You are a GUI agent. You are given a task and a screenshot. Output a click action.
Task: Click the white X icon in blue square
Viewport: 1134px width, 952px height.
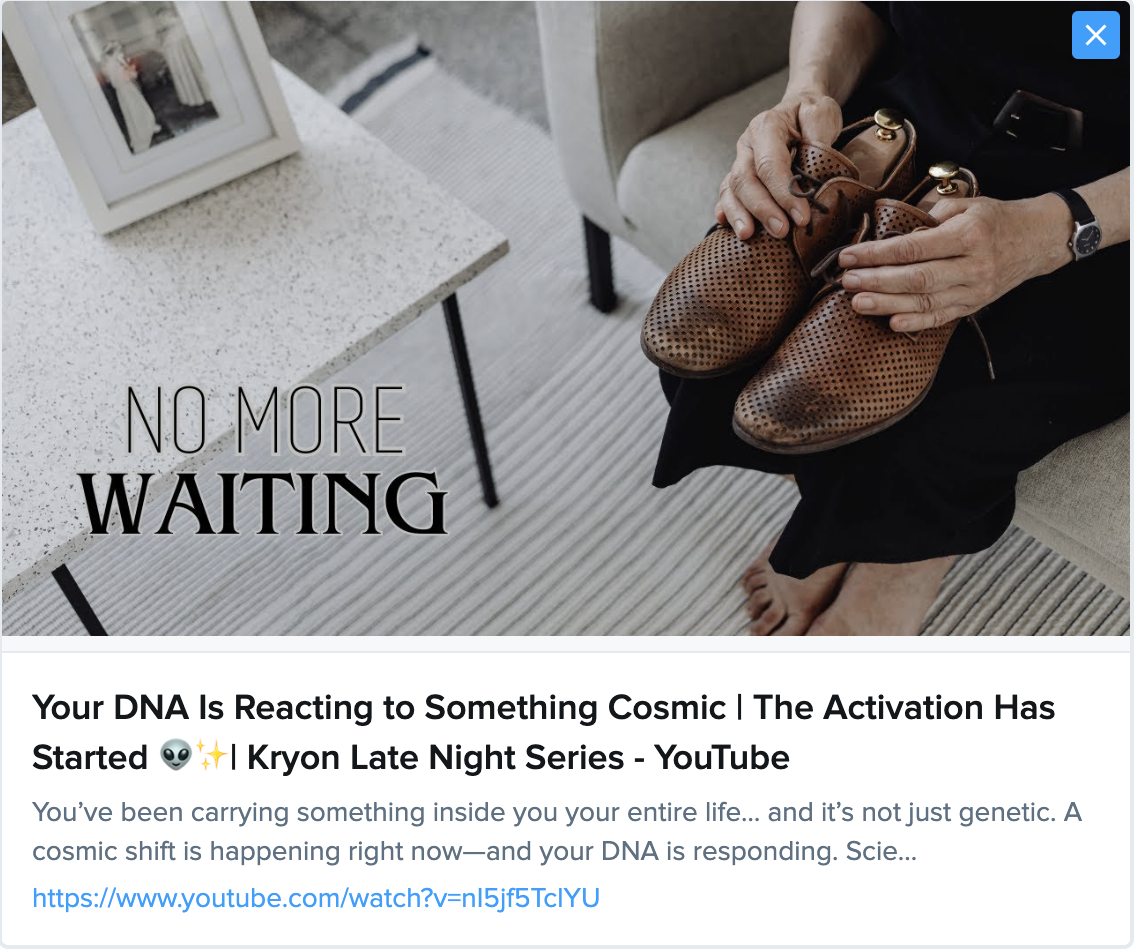click(x=1095, y=35)
